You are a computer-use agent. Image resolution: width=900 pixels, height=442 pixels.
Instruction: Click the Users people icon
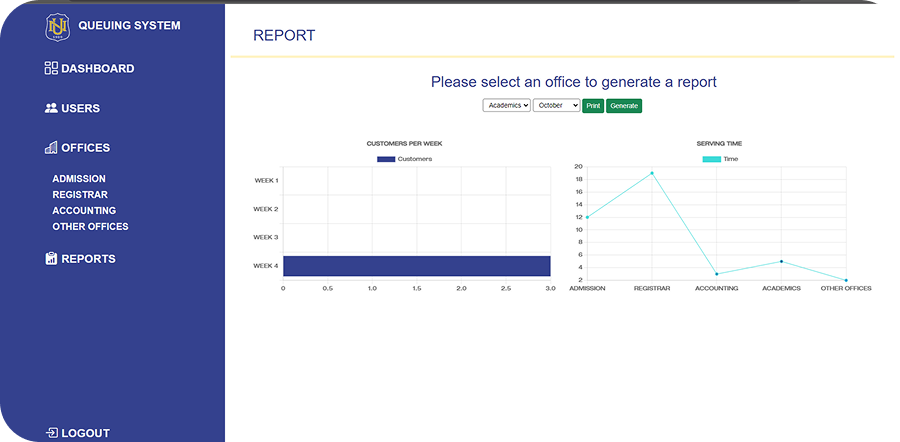click(51, 108)
